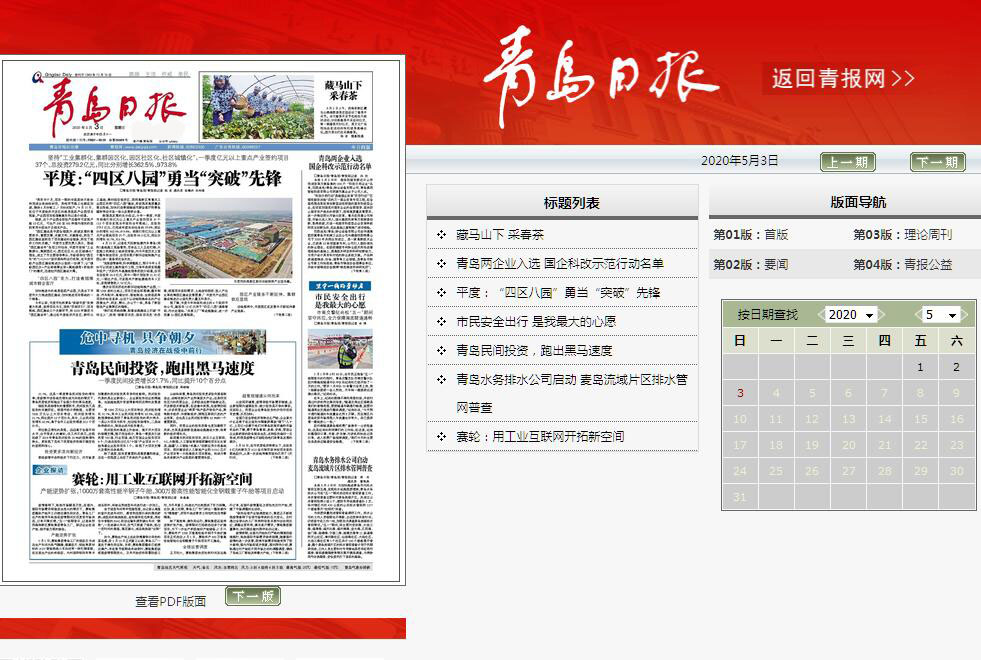981x660 pixels.
Task: Click the bullet icon beside 青岛民间投资 headline
Action: pyautogui.click(x=441, y=351)
